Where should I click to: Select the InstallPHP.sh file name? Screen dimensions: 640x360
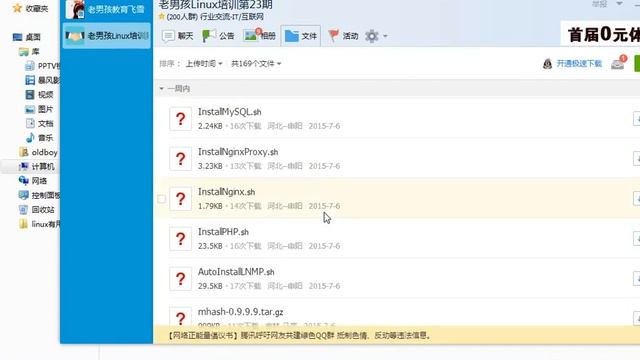pos(223,232)
